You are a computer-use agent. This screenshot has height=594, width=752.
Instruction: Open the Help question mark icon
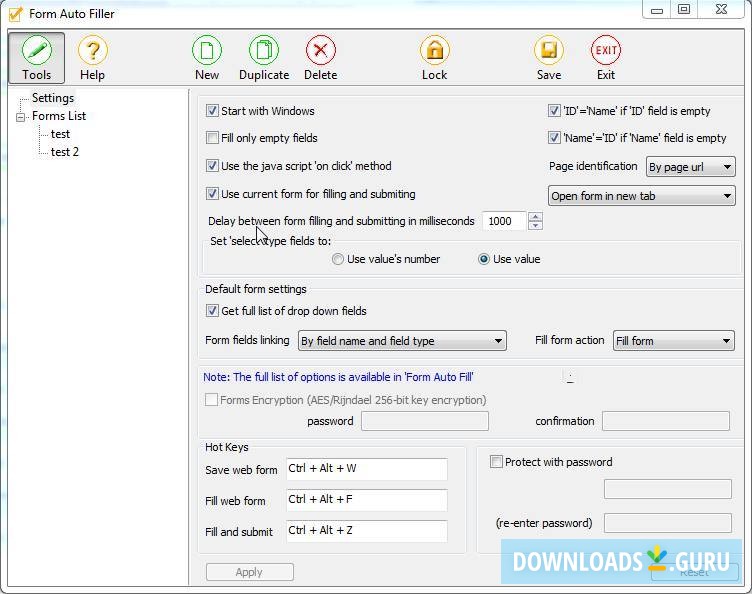pyautogui.click(x=93, y=50)
